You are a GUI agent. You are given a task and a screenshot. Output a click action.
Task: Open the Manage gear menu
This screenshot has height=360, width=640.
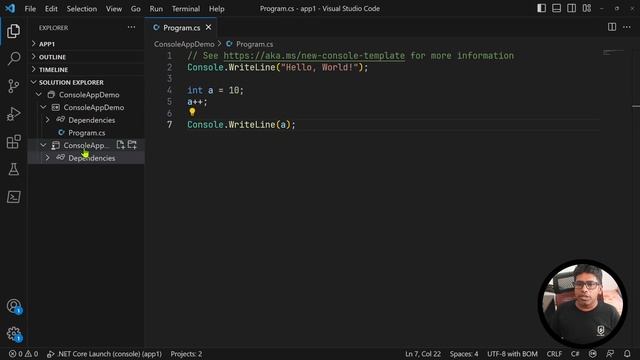[x=13, y=334]
